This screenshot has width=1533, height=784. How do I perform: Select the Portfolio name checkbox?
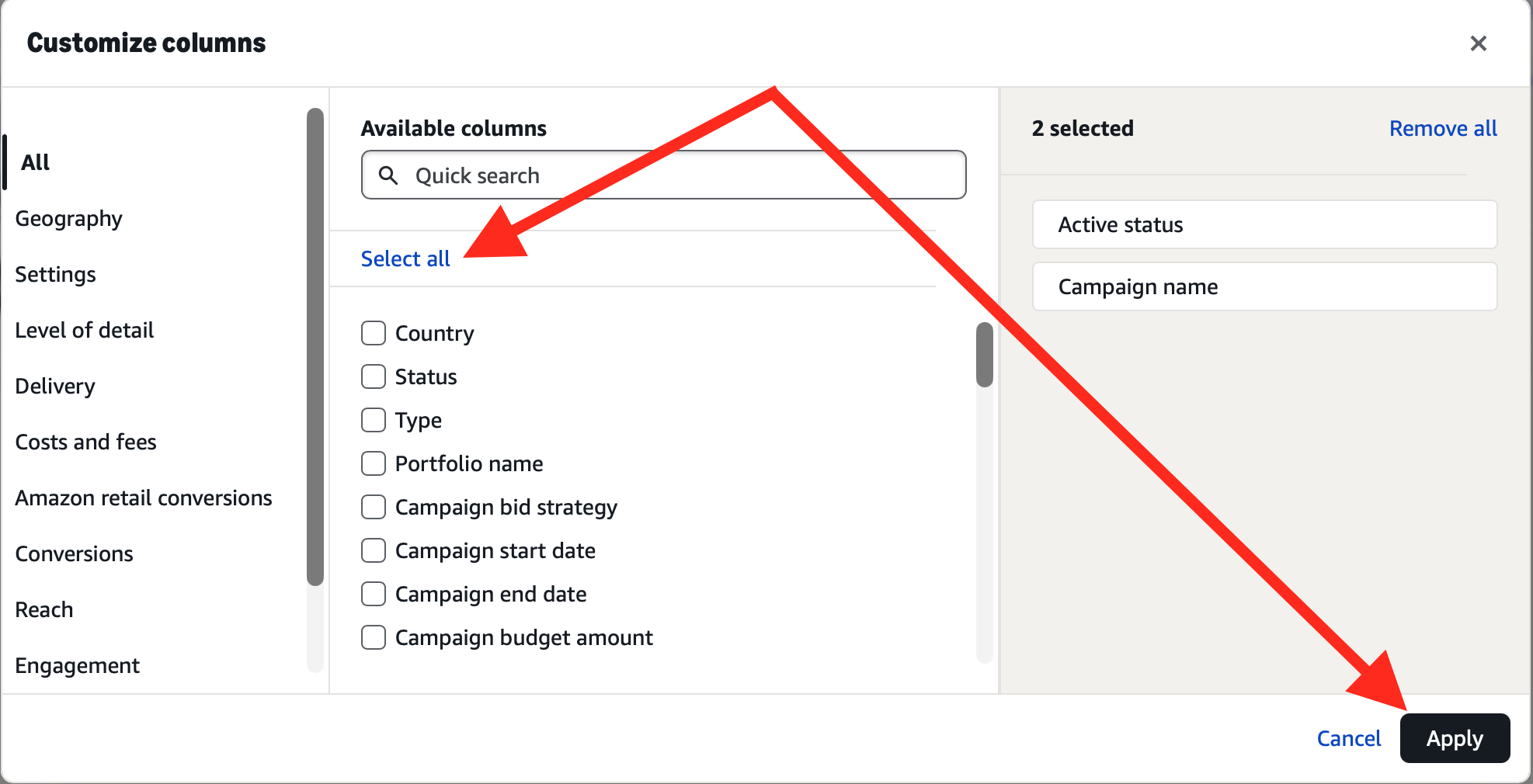374,463
